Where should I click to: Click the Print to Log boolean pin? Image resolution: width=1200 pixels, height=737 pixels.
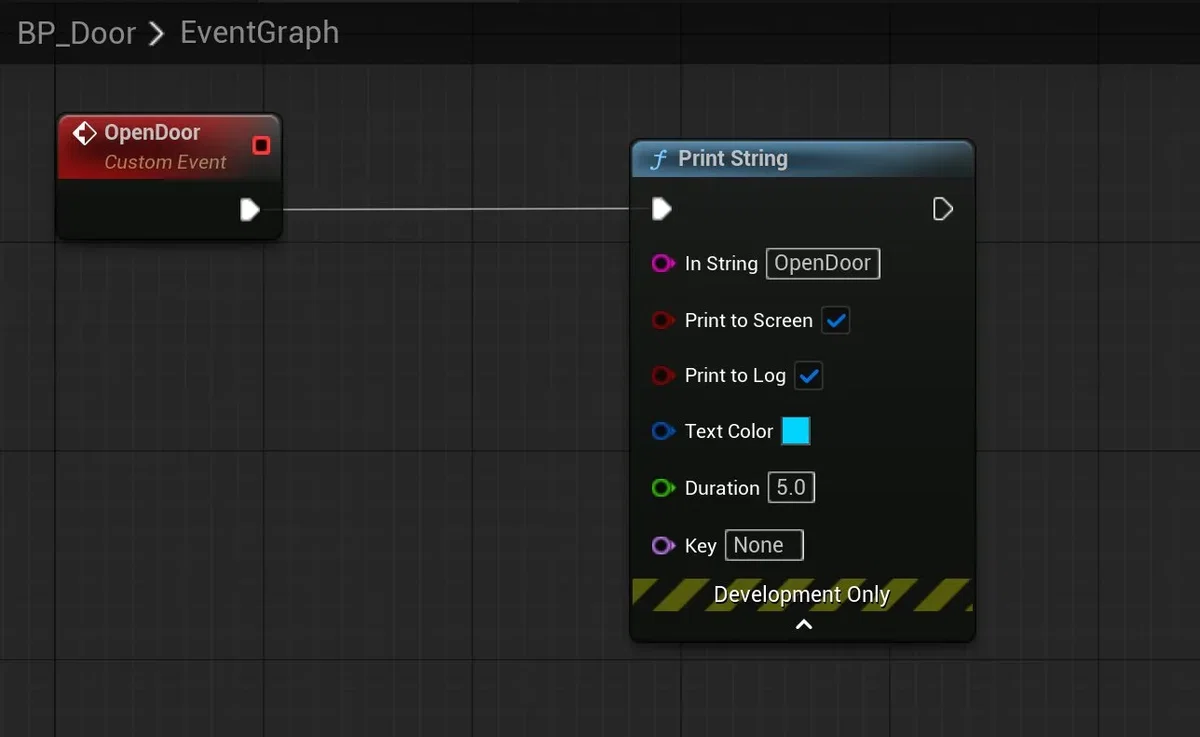(663, 376)
